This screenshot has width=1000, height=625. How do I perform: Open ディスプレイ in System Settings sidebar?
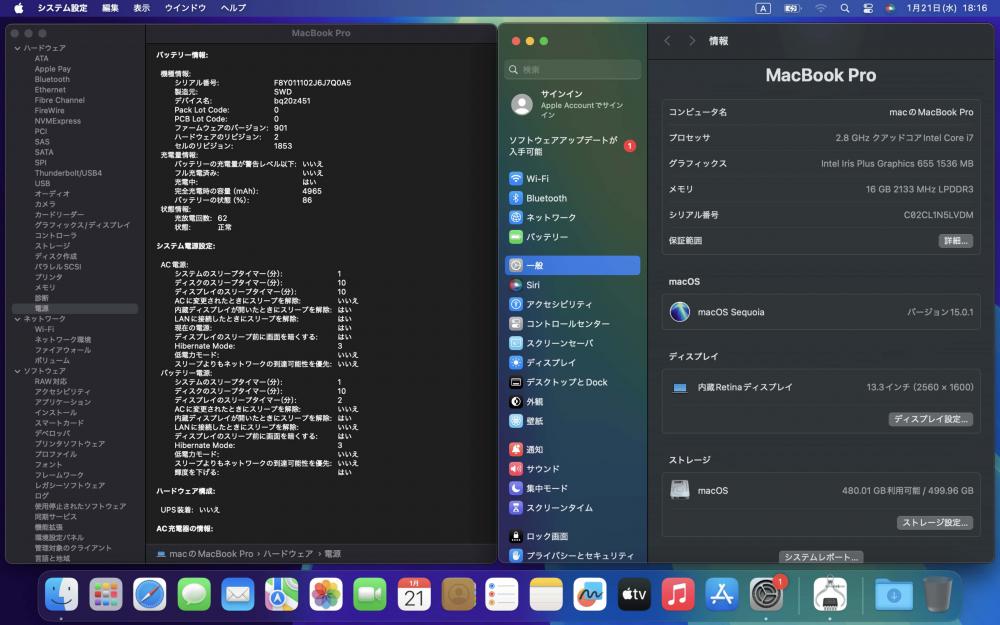pyautogui.click(x=572, y=363)
